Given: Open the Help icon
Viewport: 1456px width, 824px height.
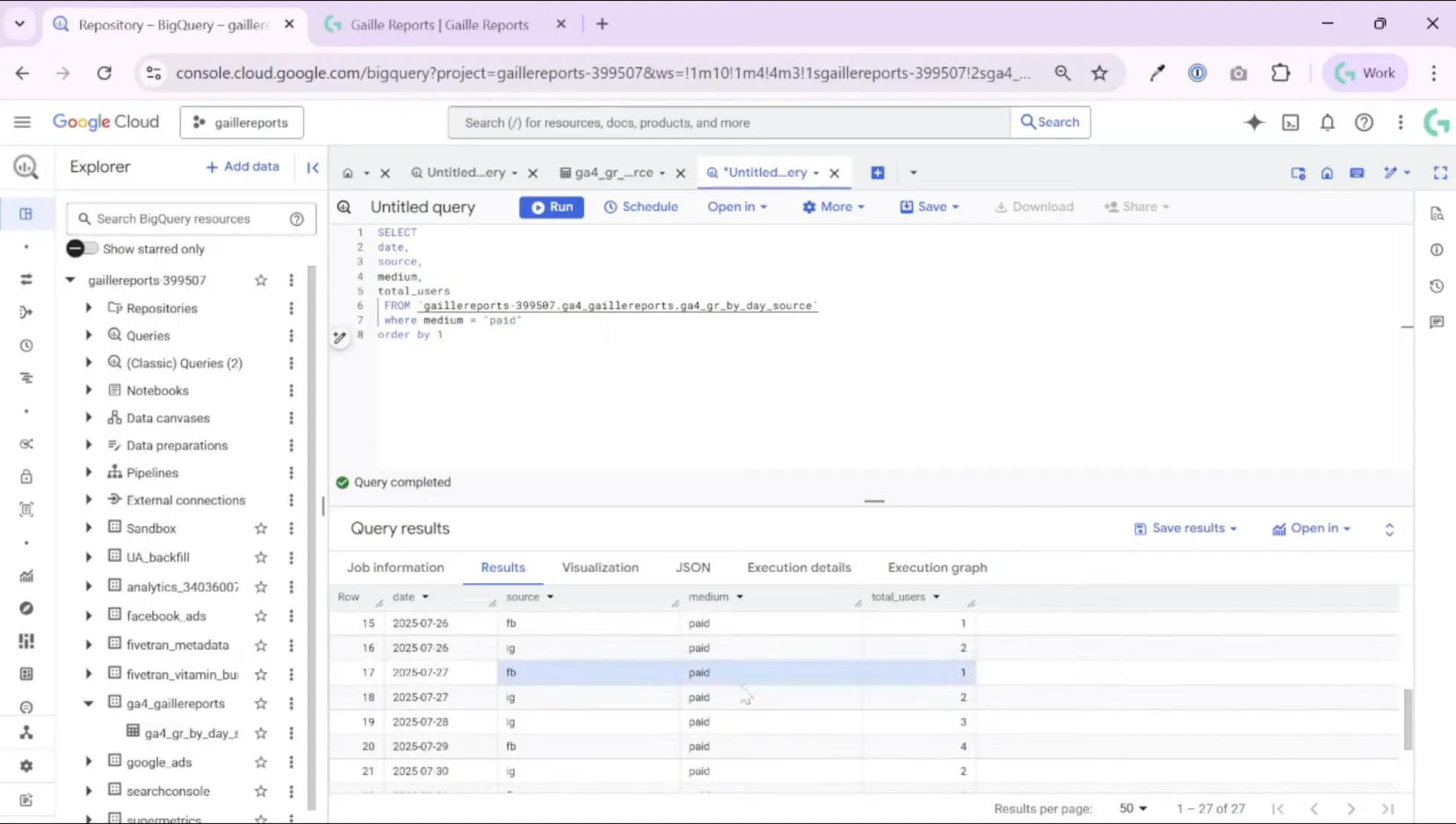Looking at the screenshot, I should coord(1364,122).
